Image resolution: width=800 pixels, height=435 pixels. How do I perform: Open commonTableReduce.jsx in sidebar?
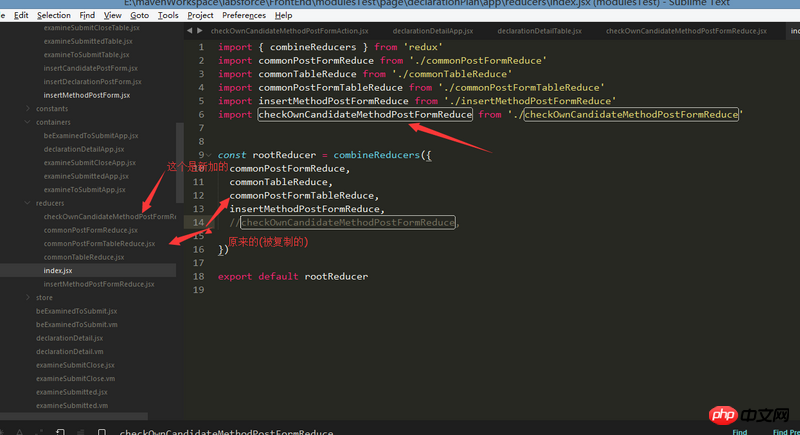[84, 257]
